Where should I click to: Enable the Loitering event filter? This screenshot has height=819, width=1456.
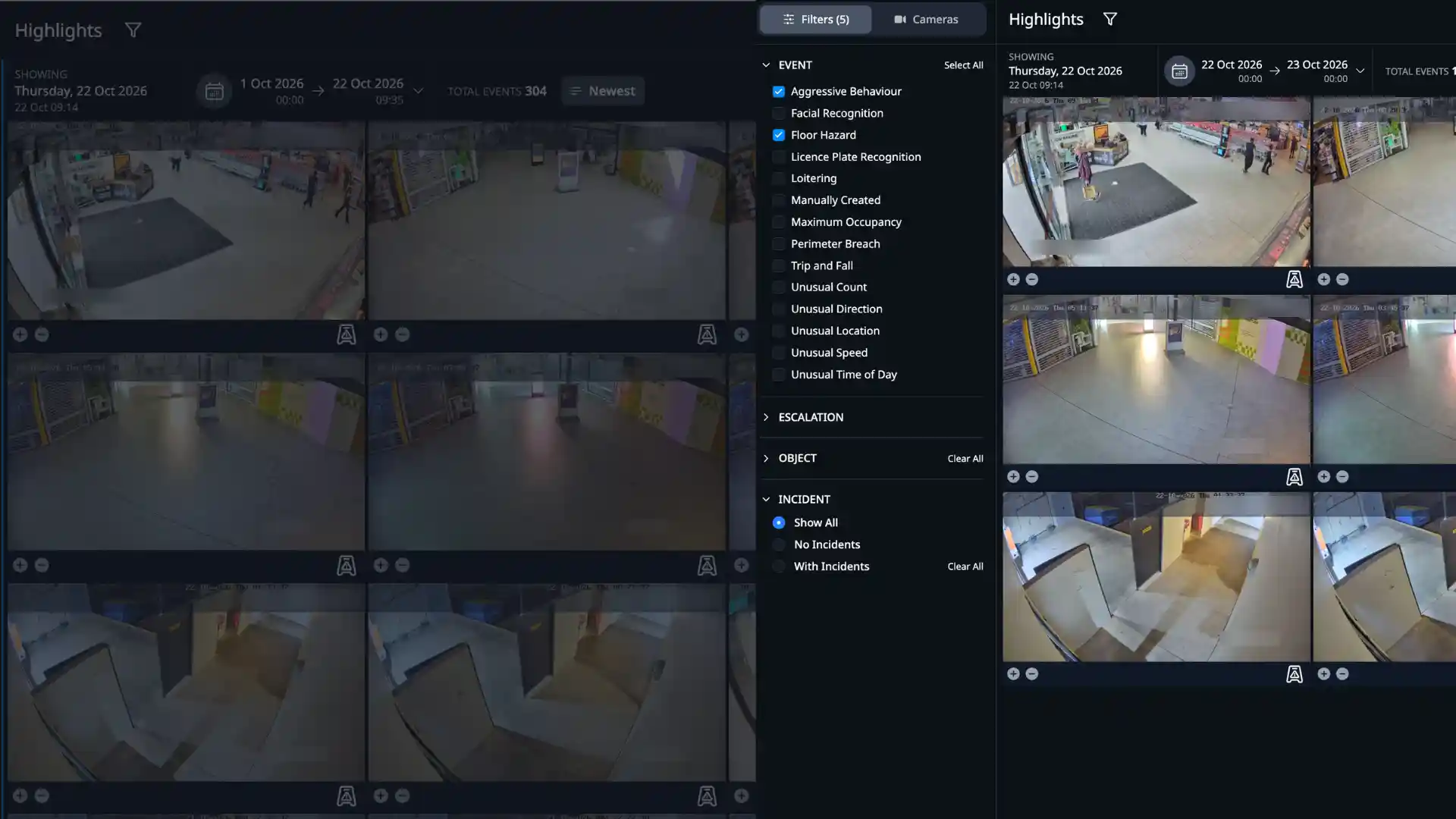(778, 179)
